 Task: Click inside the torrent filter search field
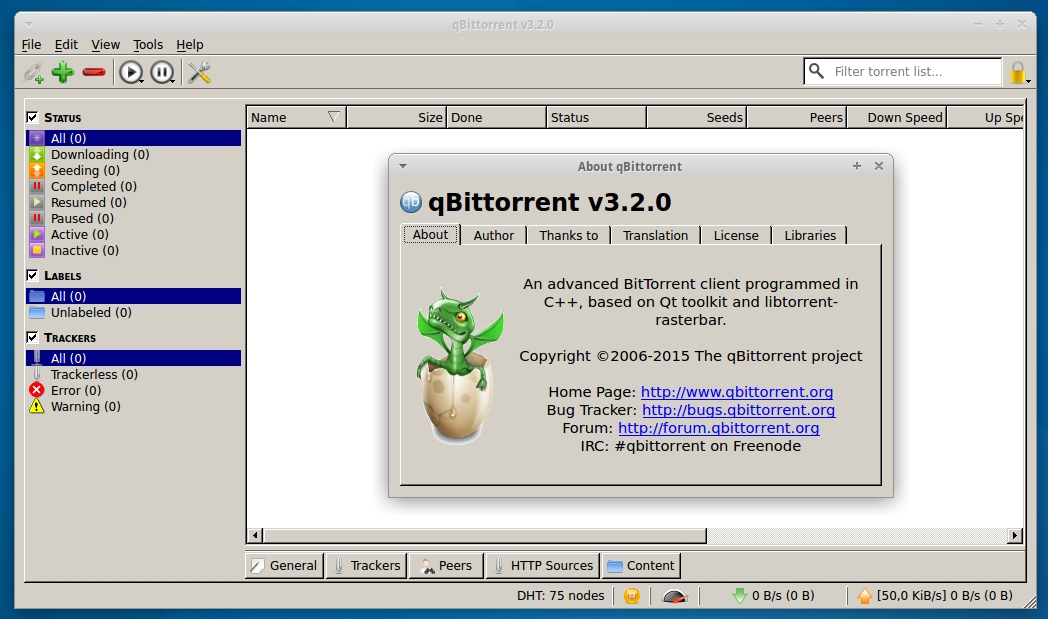tap(900, 71)
